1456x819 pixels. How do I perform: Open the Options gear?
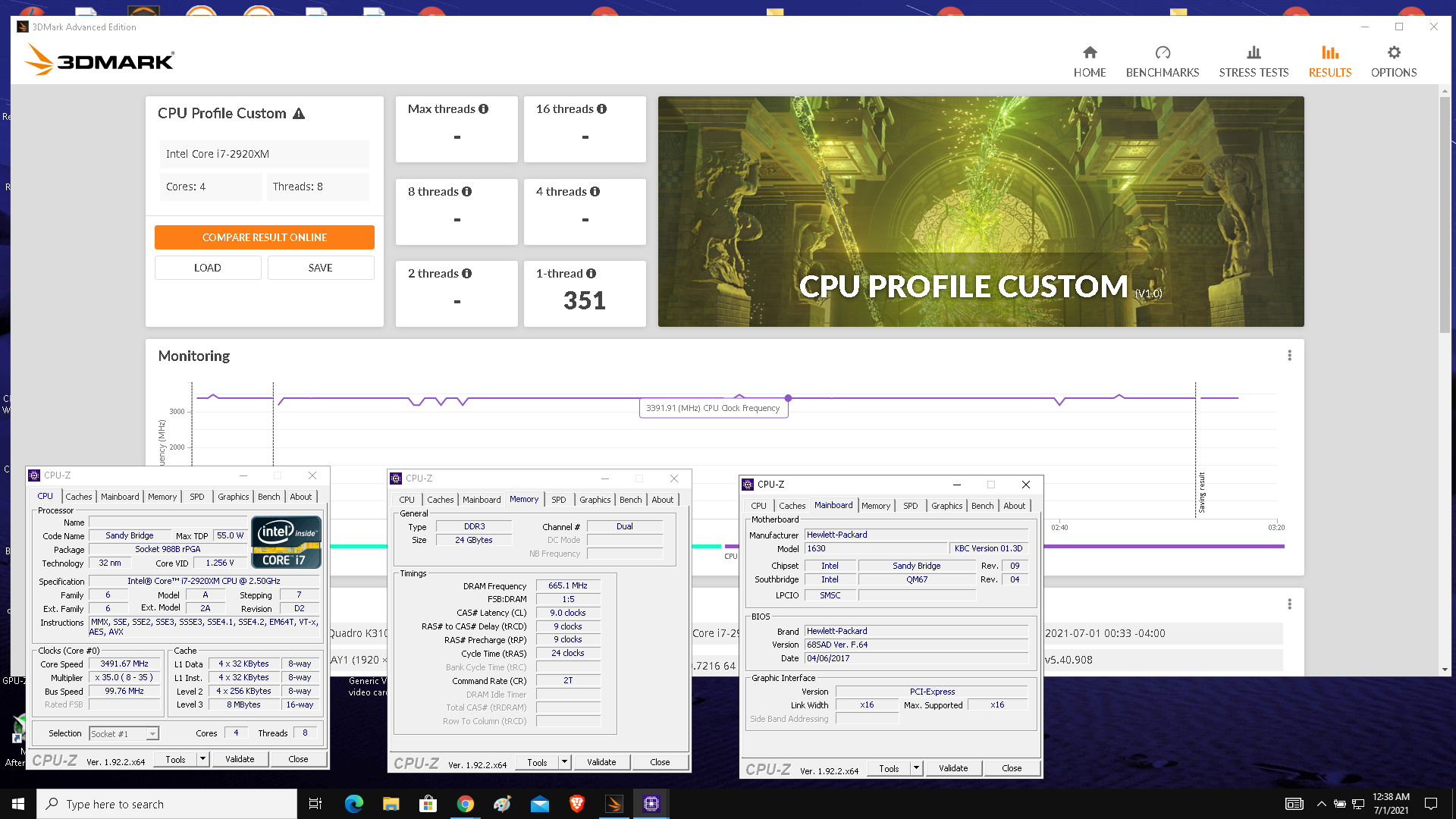1394,61
